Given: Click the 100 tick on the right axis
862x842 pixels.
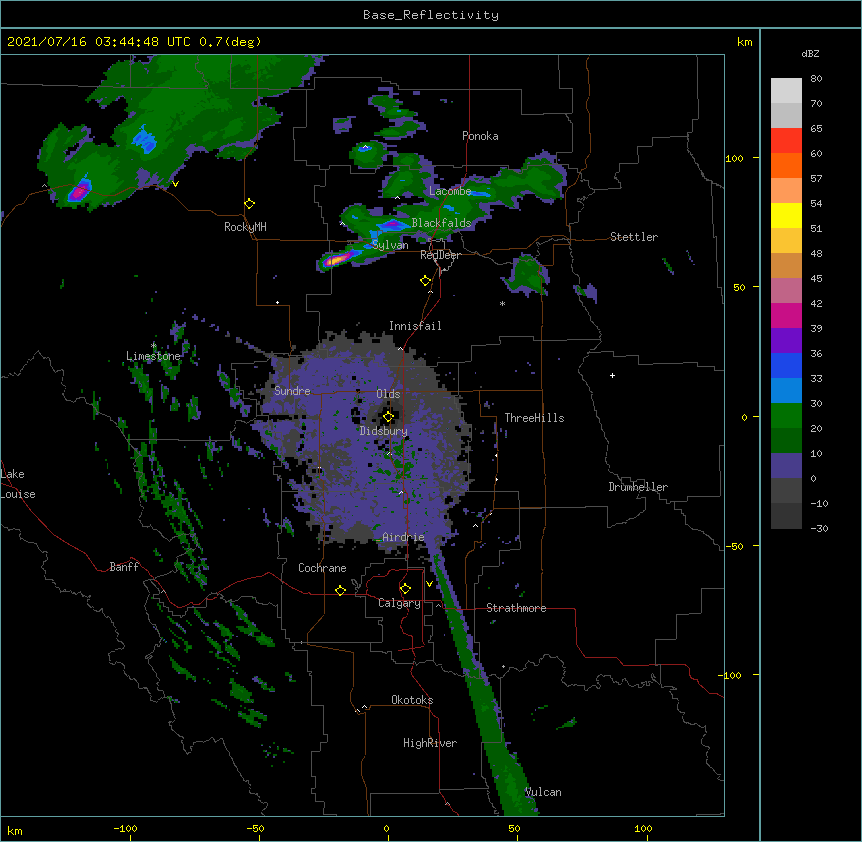Looking at the screenshot, I should (734, 158).
